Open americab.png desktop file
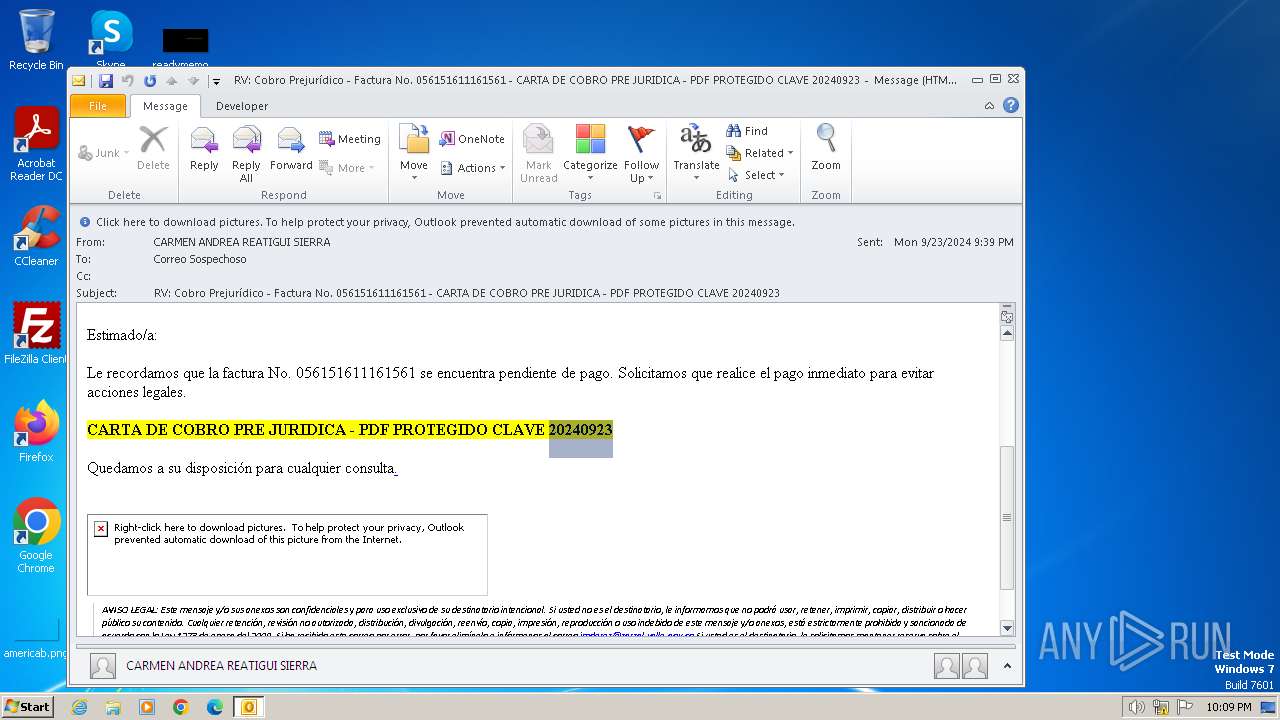The height and width of the screenshot is (720, 1280). pos(36,640)
